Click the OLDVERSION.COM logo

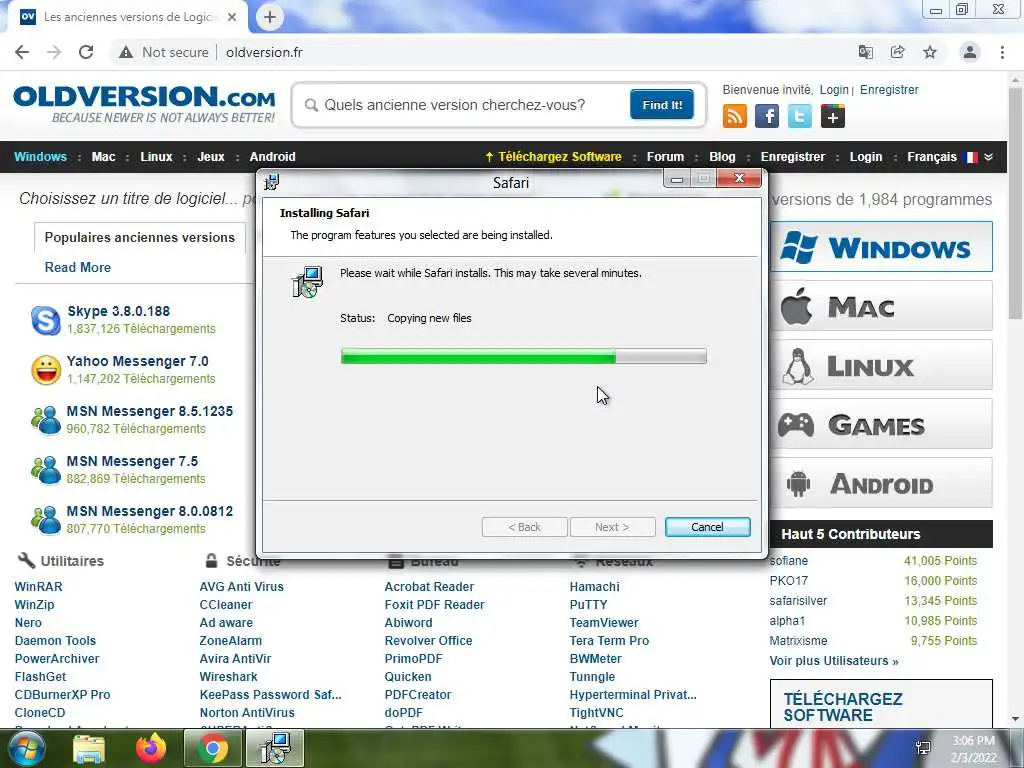[x=144, y=103]
